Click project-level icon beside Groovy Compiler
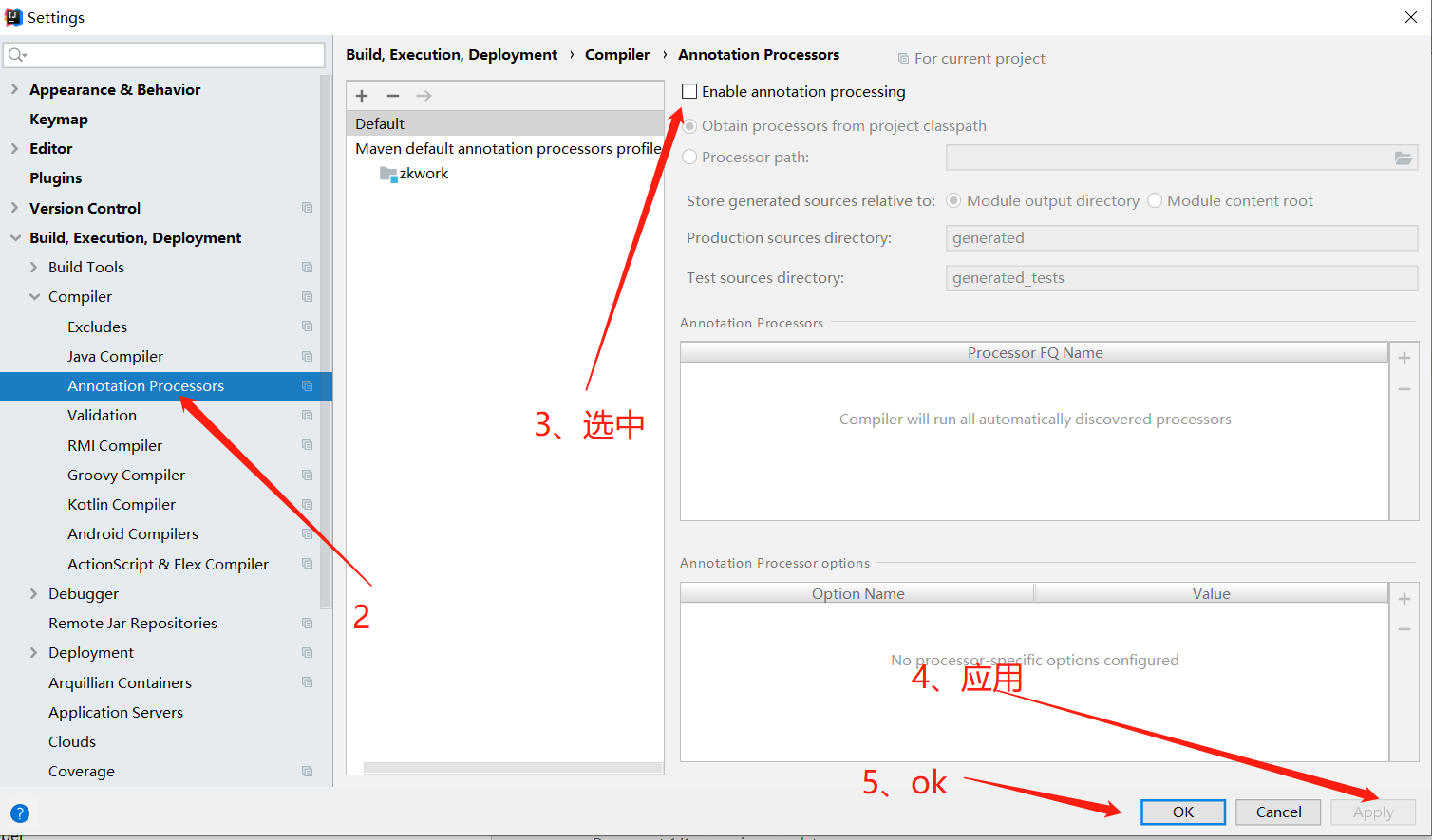The image size is (1432, 840). point(307,476)
